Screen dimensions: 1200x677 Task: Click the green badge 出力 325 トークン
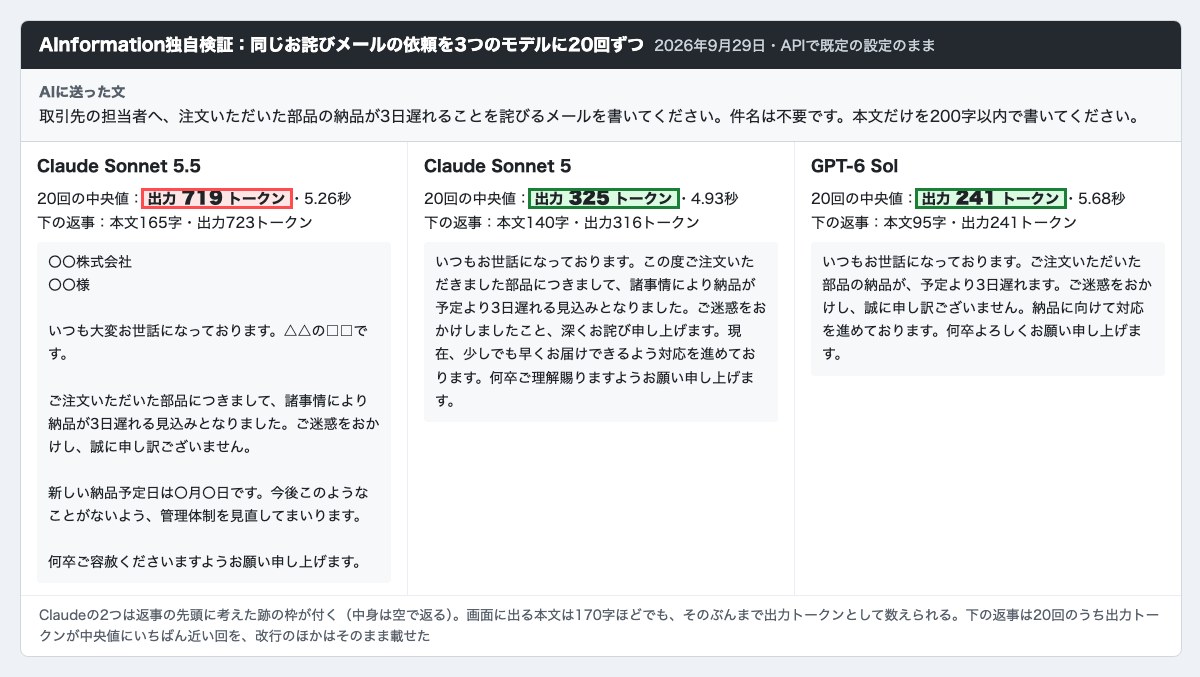[604, 198]
